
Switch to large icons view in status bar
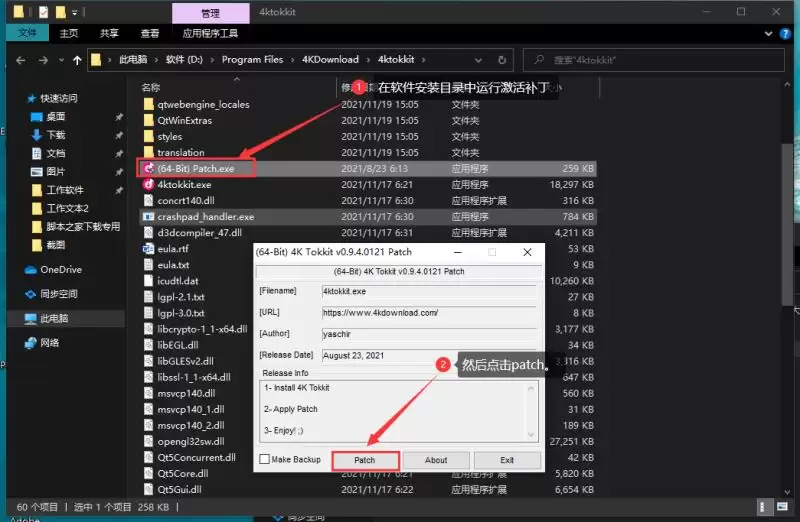[x=782, y=507]
